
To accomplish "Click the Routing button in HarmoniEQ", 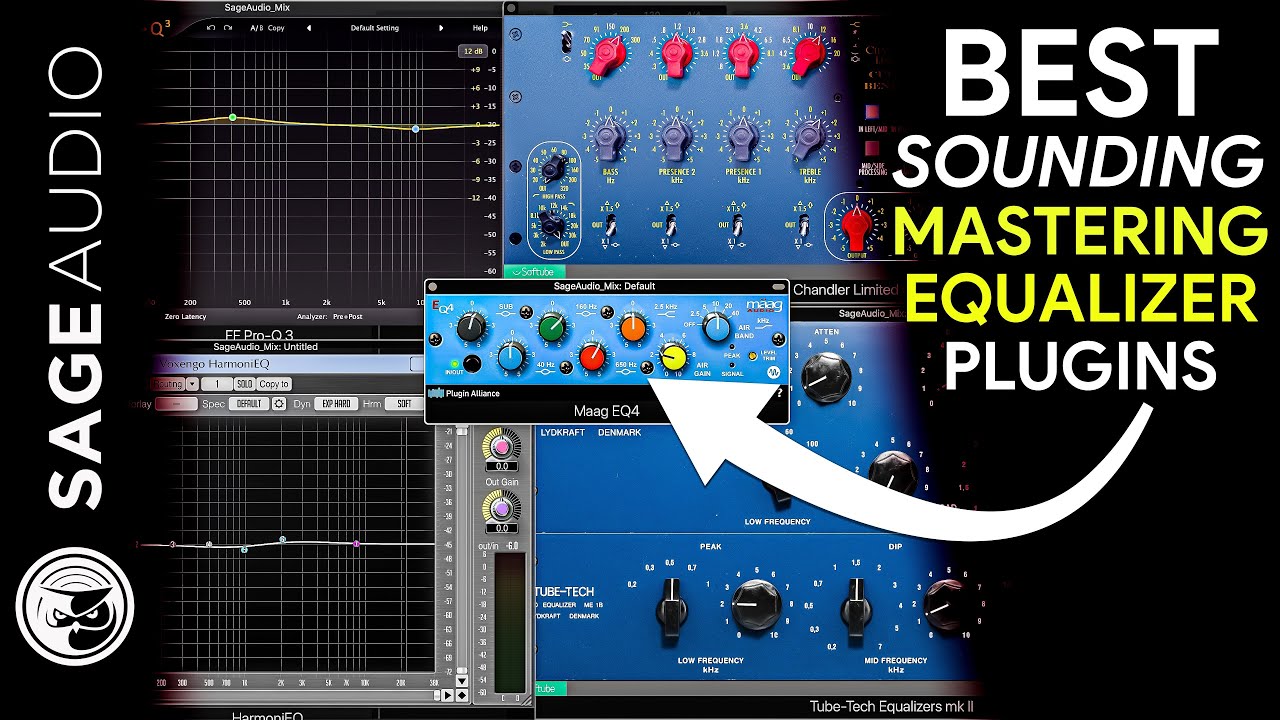I will pyautogui.click(x=167, y=384).
